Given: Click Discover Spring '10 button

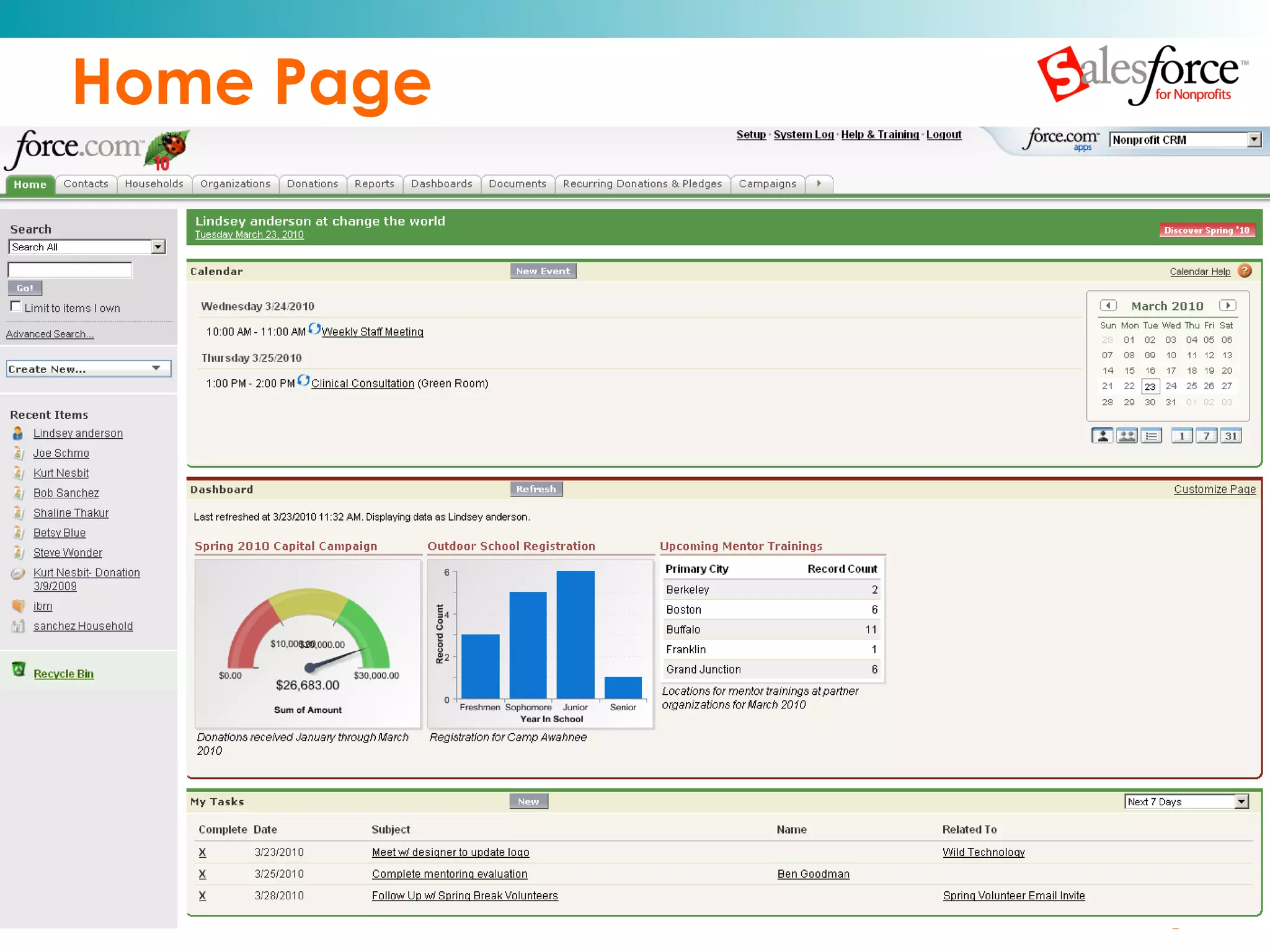Looking at the screenshot, I should click(x=1207, y=230).
